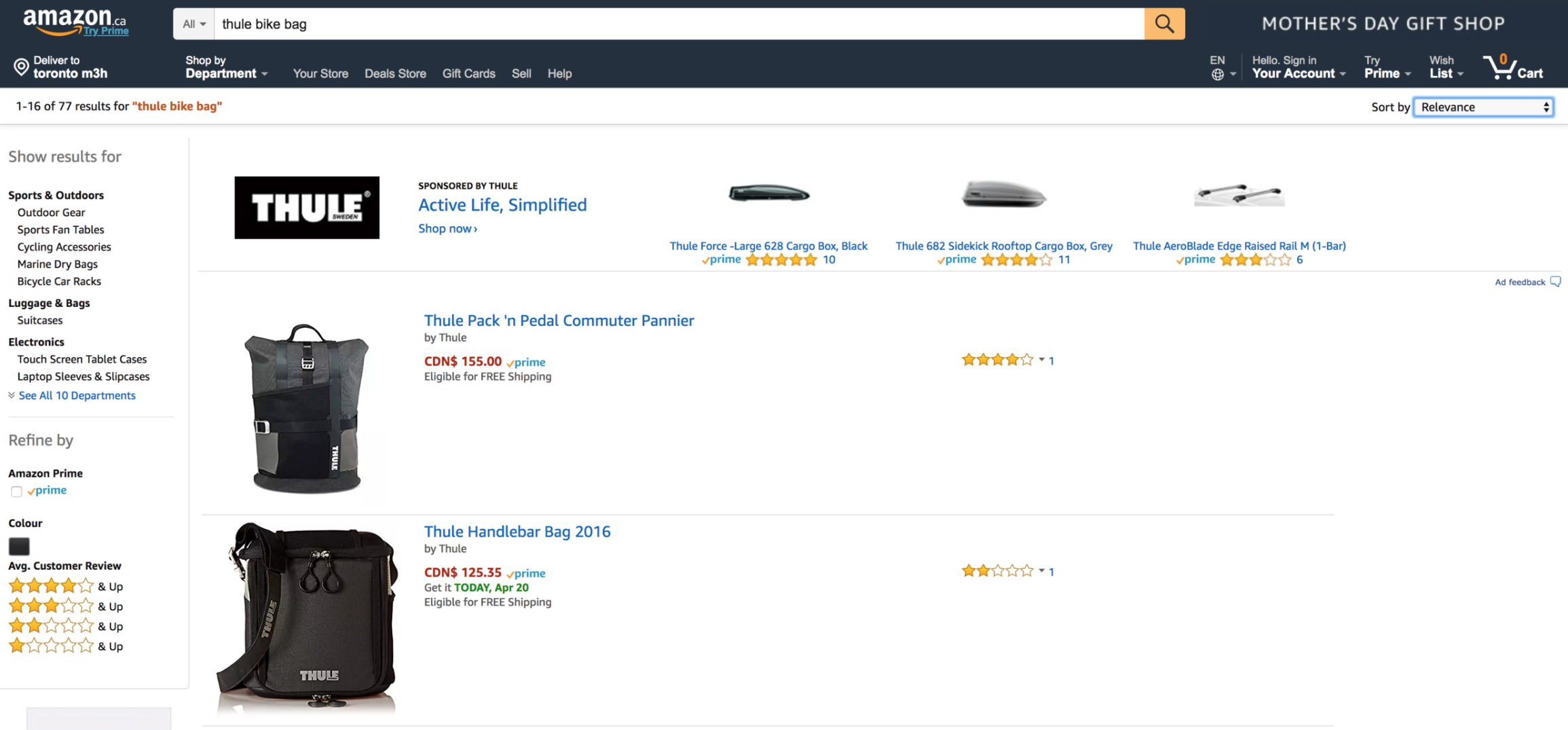1568x730 pixels.
Task: Open Thule Handlebar Bag 2016 link
Action: tap(517, 532)
